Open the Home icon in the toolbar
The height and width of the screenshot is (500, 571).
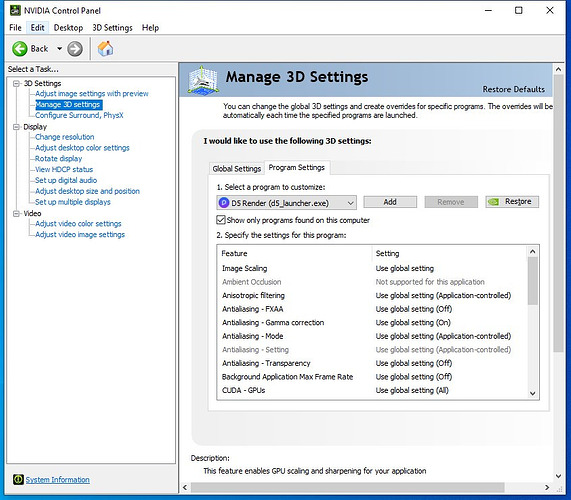(105, 49)
